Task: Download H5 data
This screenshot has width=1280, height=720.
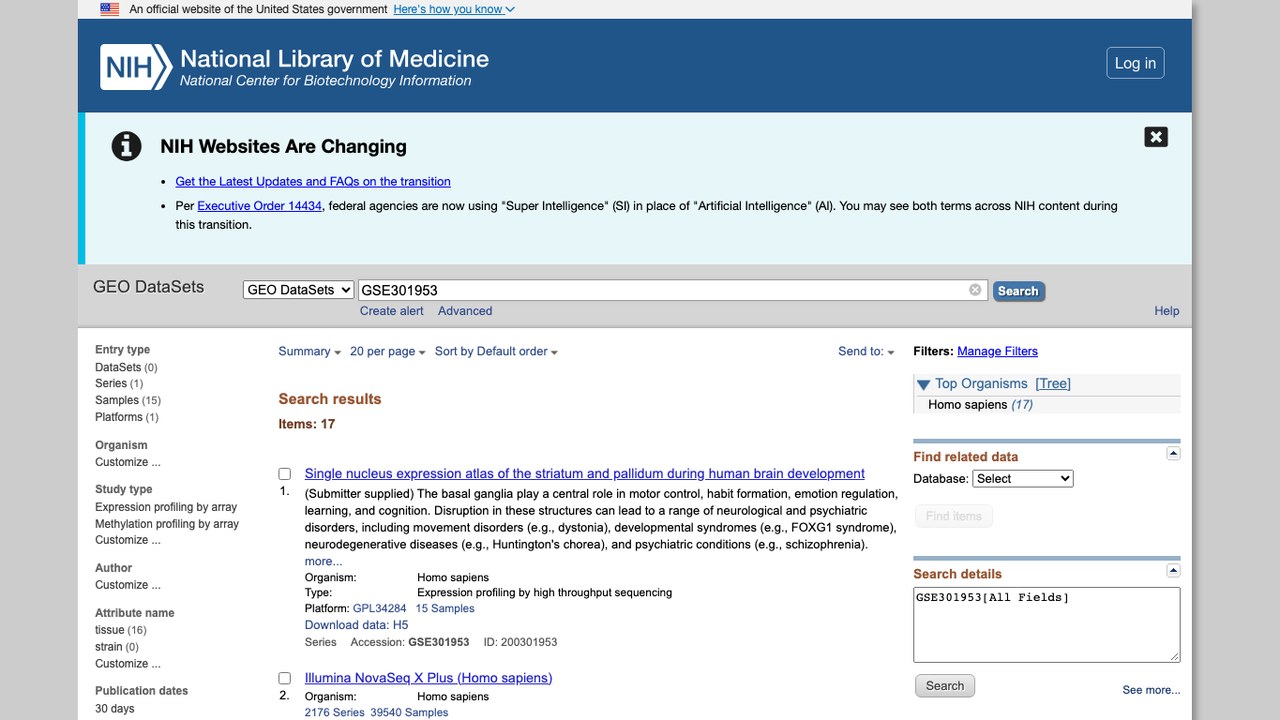Action: [357, 626]
